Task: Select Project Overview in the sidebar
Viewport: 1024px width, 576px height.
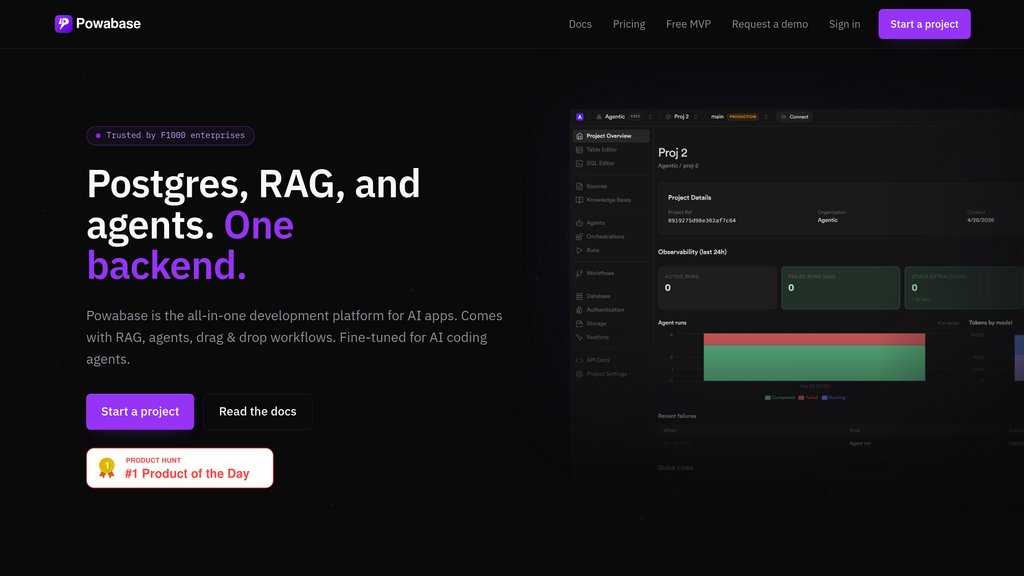Action: coord(611,136)
